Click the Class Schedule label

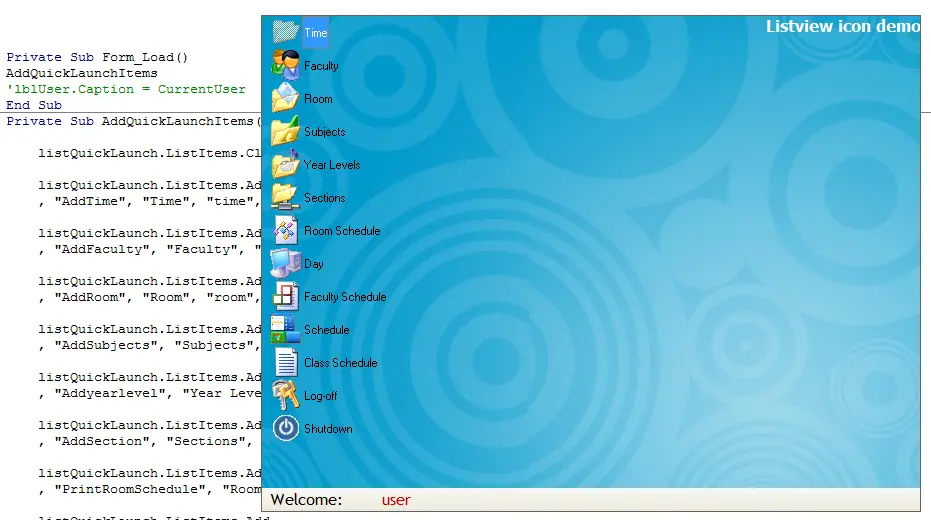tap(341, 363)
